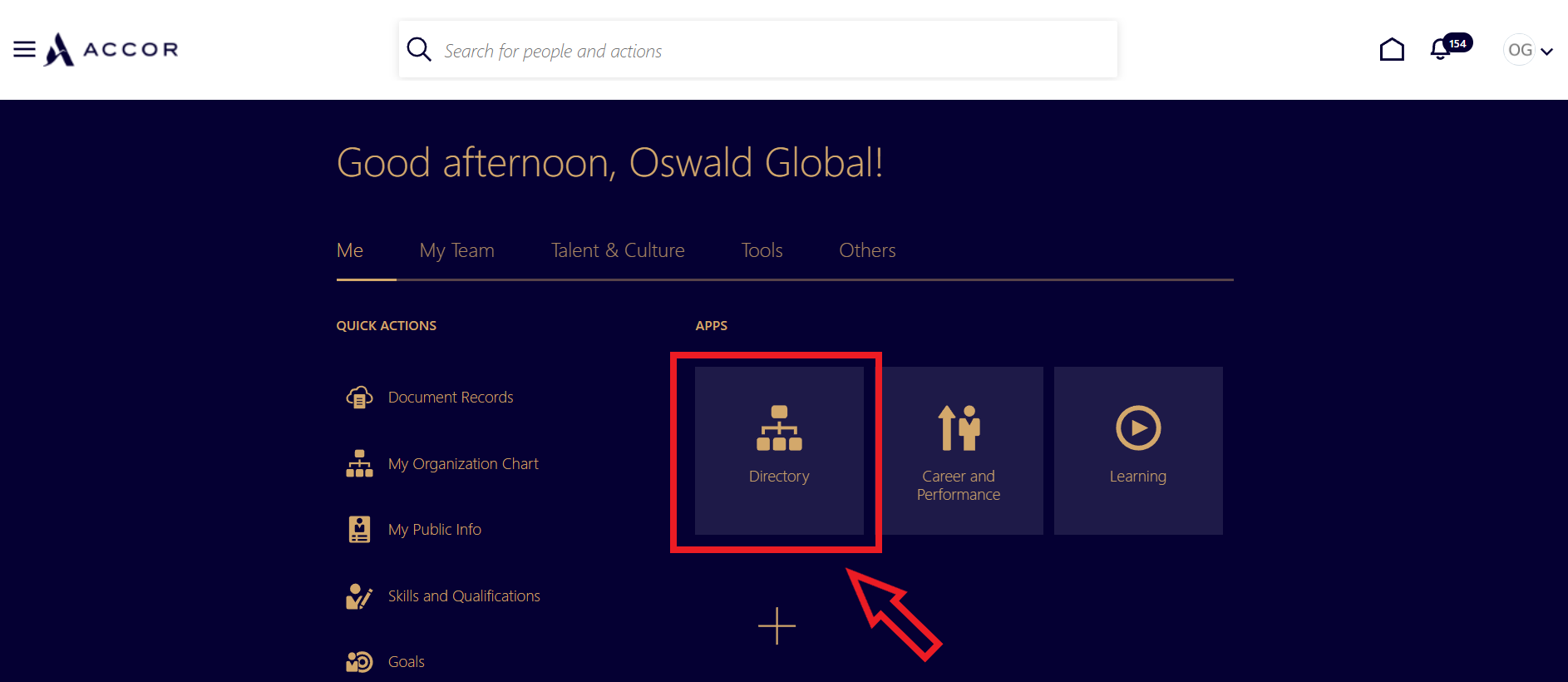Screen dimensions: 1568x682
Task: Open the Goals link
Action: pos(407,662)
